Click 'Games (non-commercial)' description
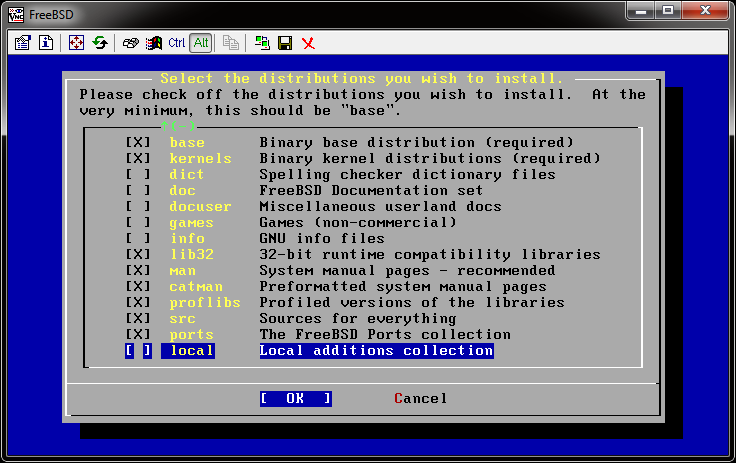Screen dimensions: 736x463 click(x=358, y=222)
